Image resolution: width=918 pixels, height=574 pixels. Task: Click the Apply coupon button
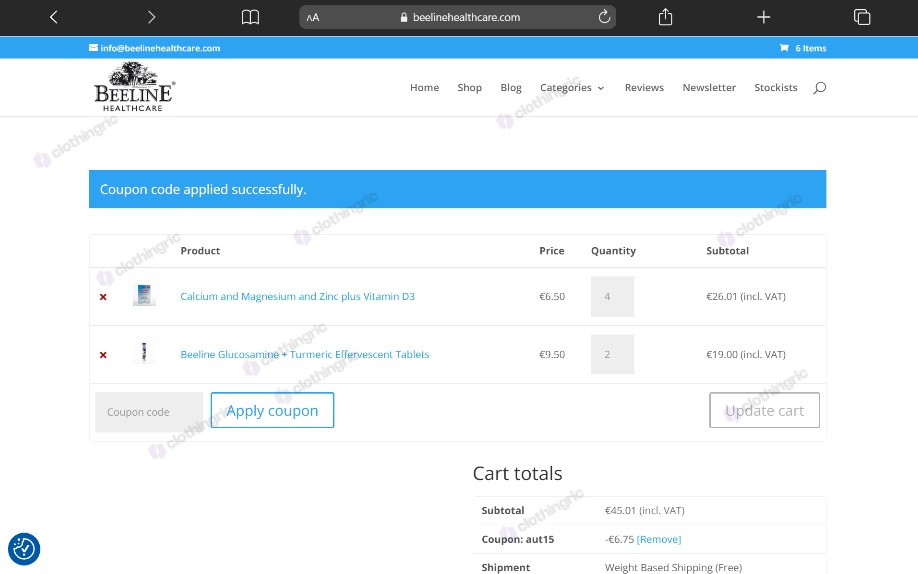point(272,410)
